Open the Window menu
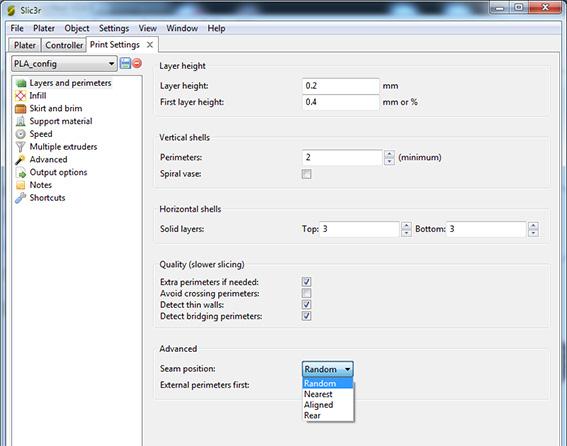Screen dimensions: 567x446 [x=182, y=28]
